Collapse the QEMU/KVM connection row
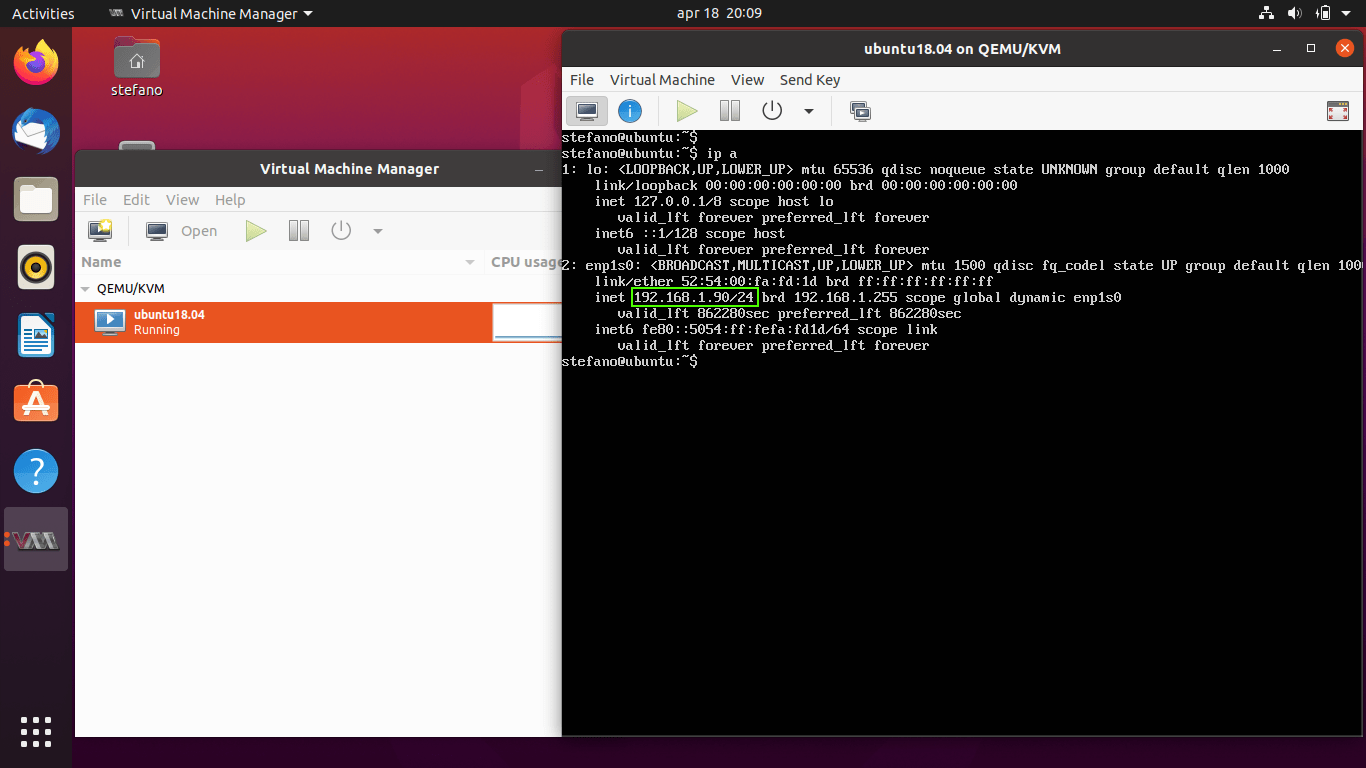 click(85, 288)
